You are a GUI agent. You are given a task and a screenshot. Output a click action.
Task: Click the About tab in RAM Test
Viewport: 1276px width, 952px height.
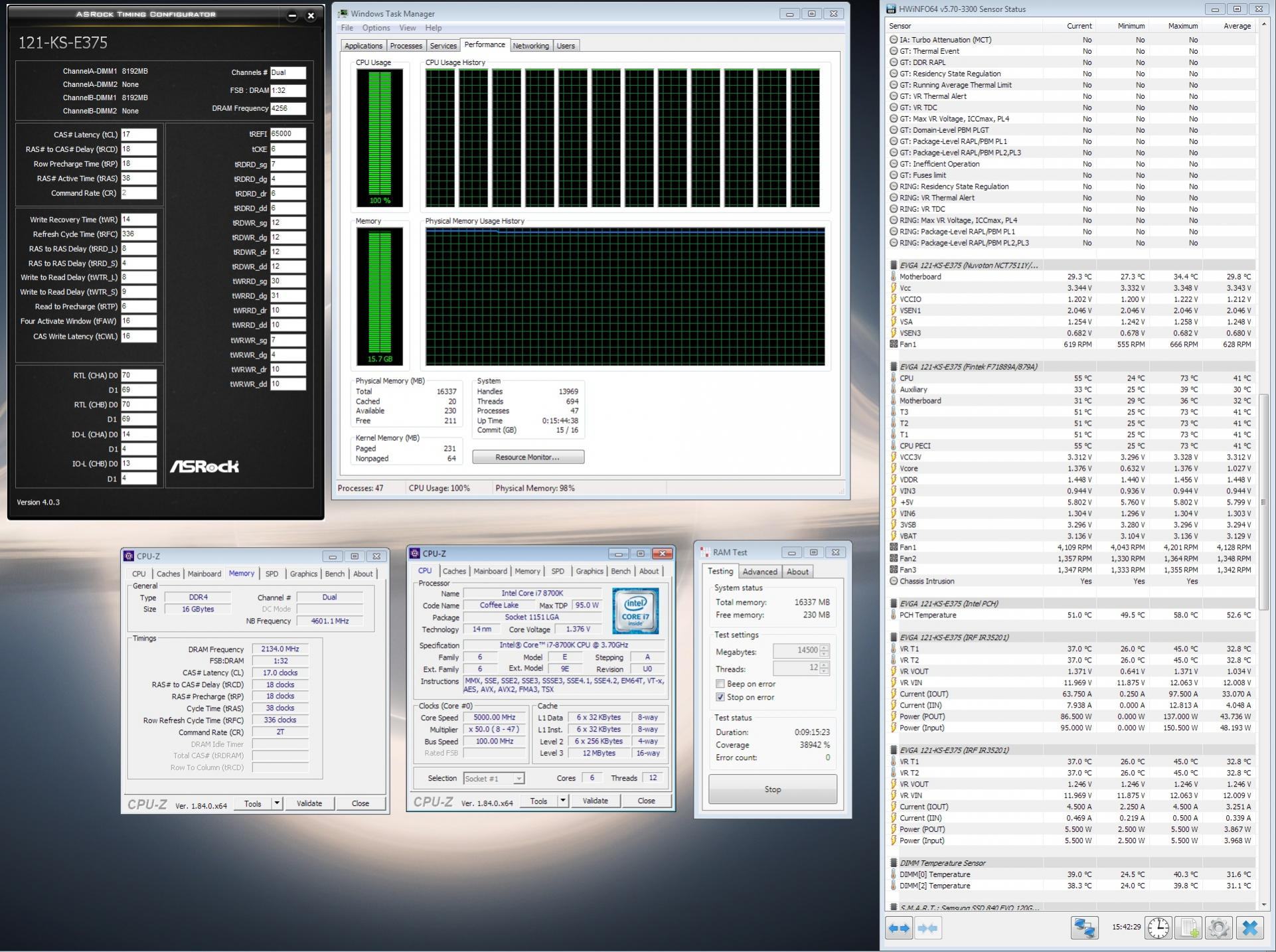click(x=797, y=572)
